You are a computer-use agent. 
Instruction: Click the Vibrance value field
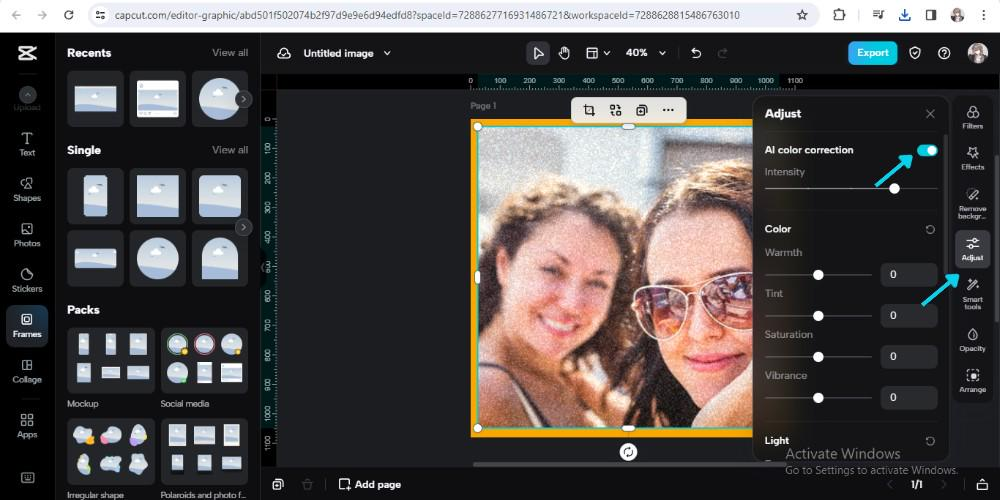pyautogui.click(x=909, y=397)
